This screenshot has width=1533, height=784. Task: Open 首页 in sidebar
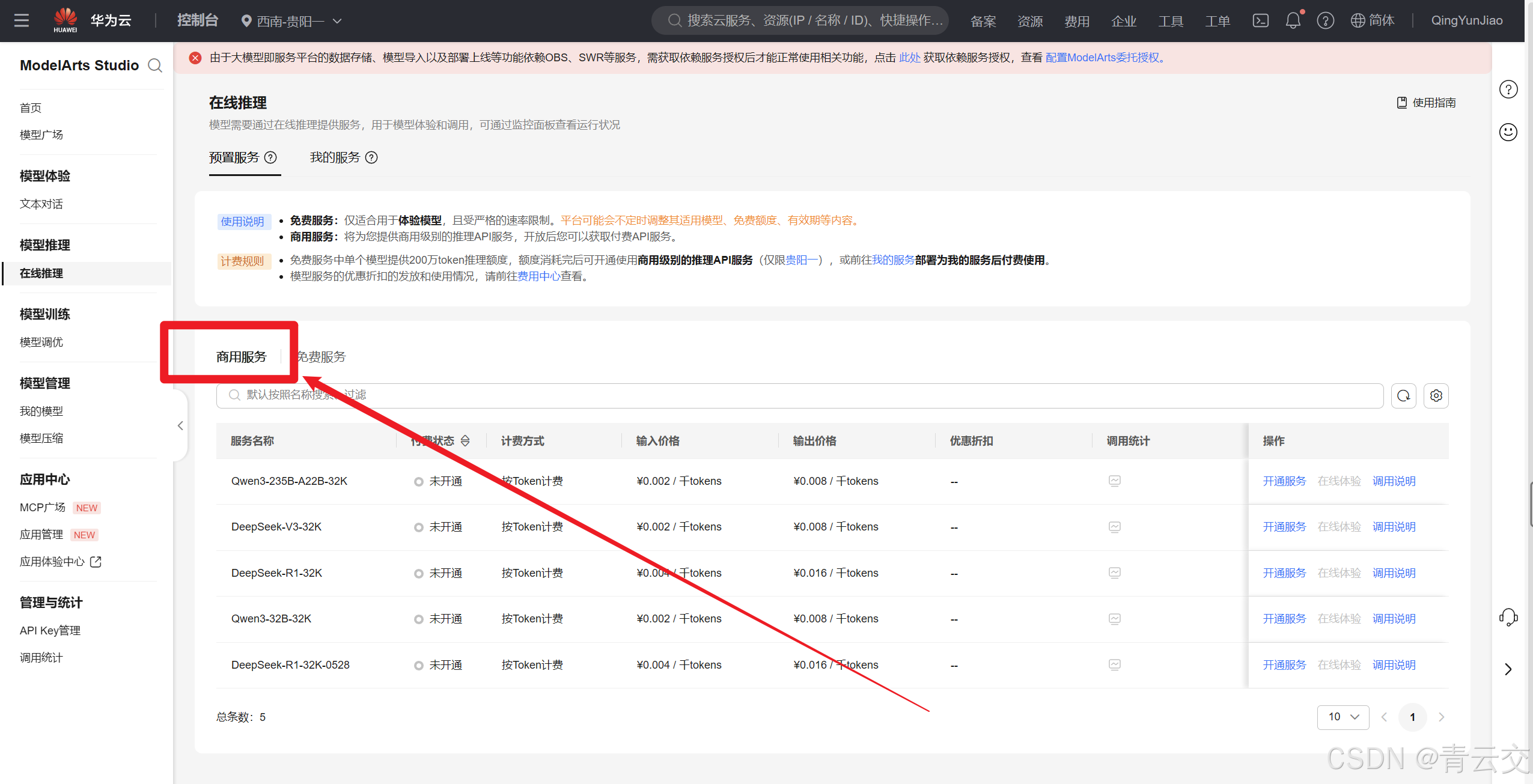click(31, 108)
